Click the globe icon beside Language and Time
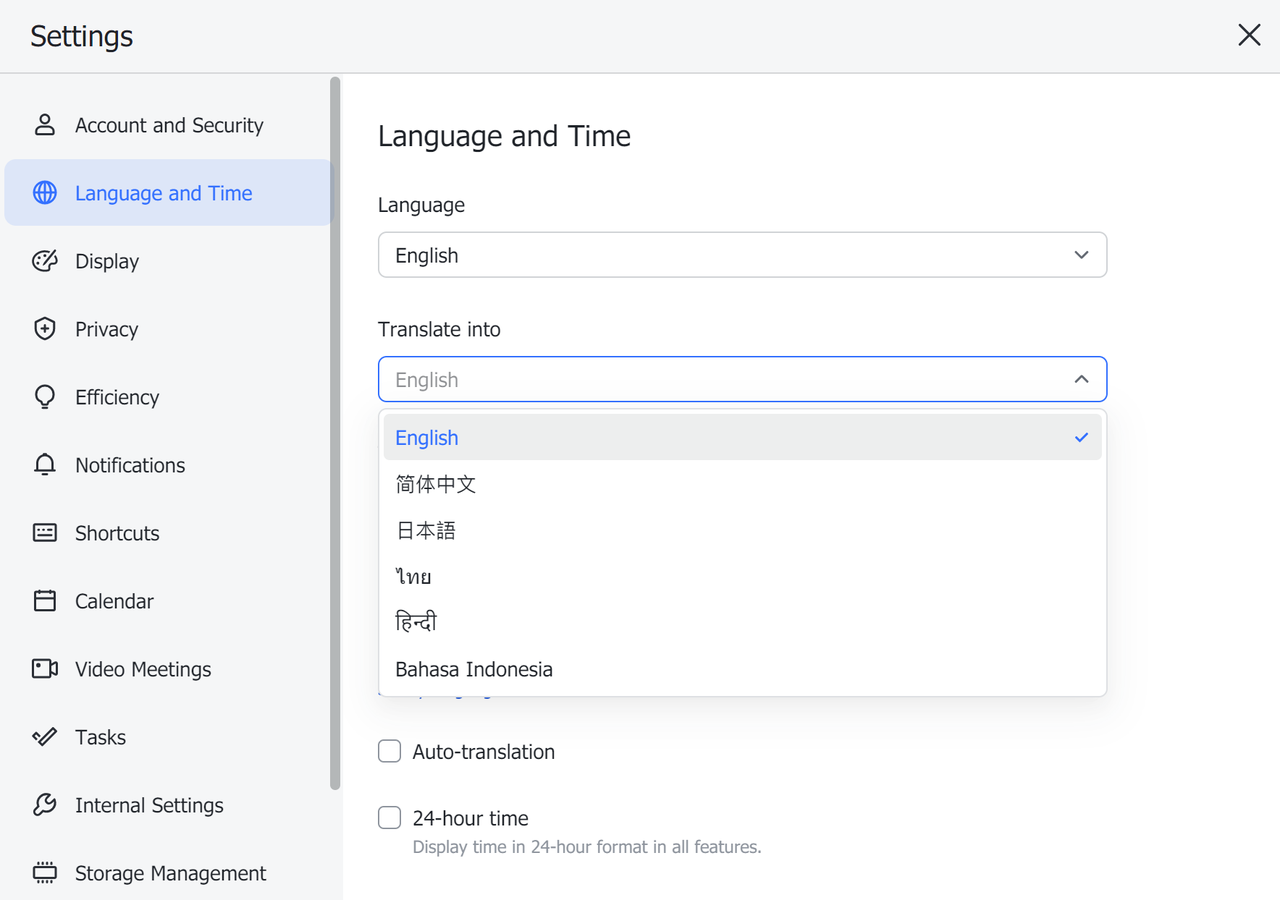Image resolution: width=1280 pixels, height=900 pixels. (x=44, y=192)
